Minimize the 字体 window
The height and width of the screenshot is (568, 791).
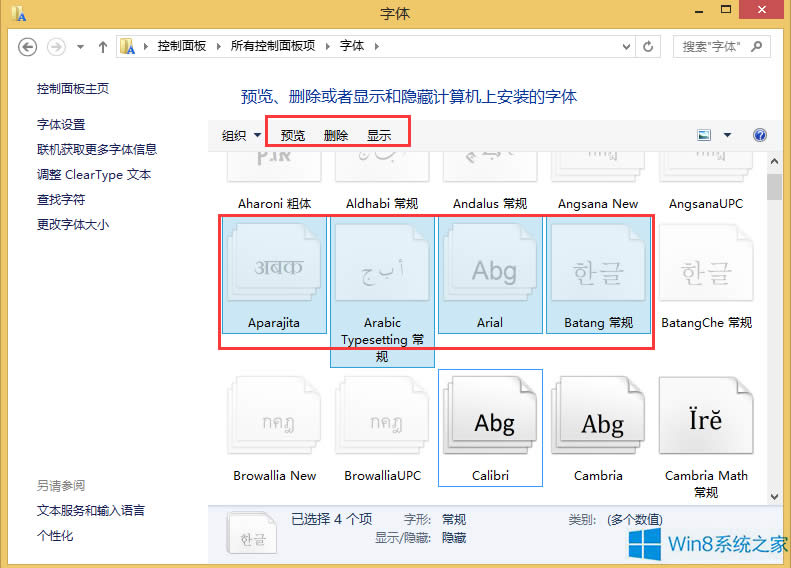[x=699, y=11]
